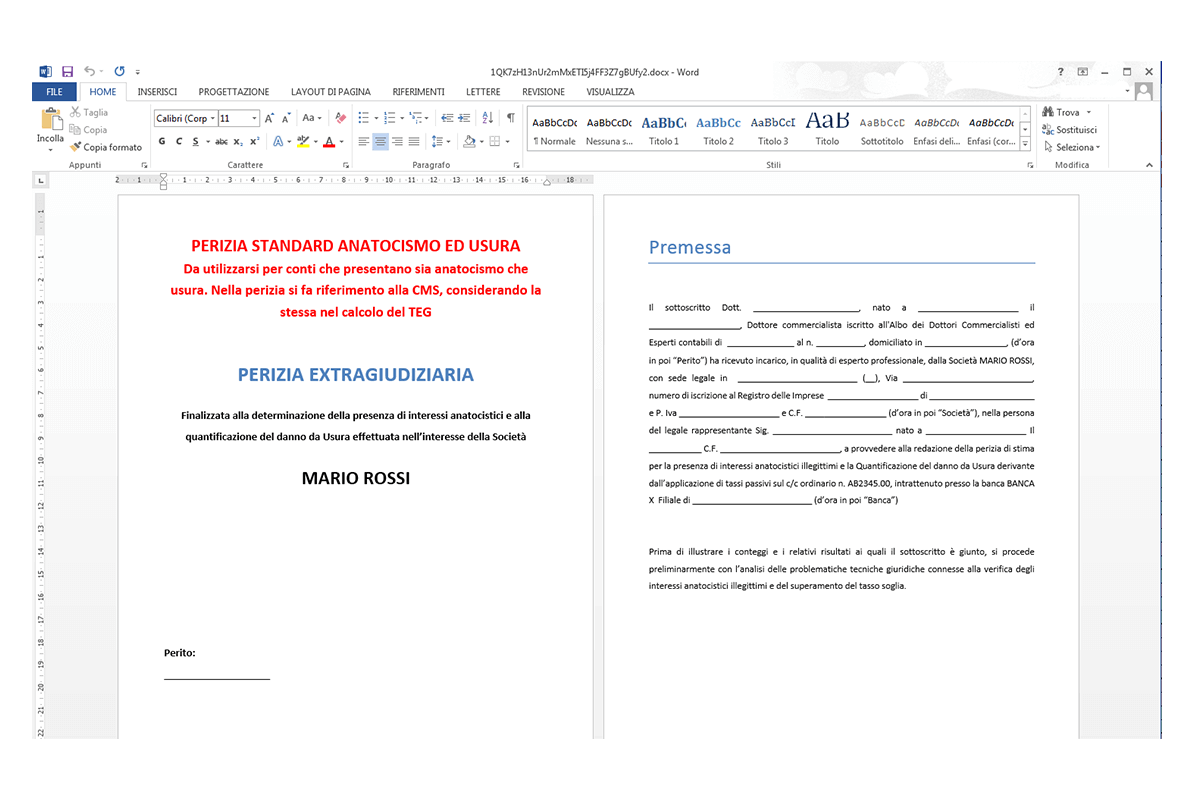The height and width of the screenshot is (800, 1193).
Task: Click the Premessa heading in document
Action: click(689, 247)
